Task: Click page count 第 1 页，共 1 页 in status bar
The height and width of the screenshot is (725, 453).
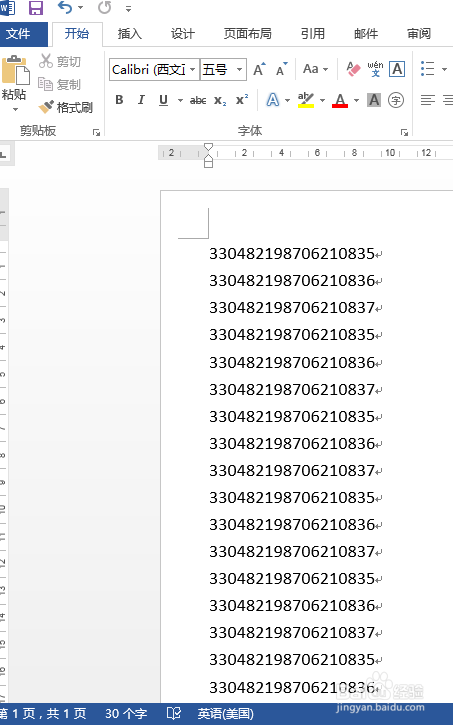Action: pyautogui.click(x=43, y=714)
